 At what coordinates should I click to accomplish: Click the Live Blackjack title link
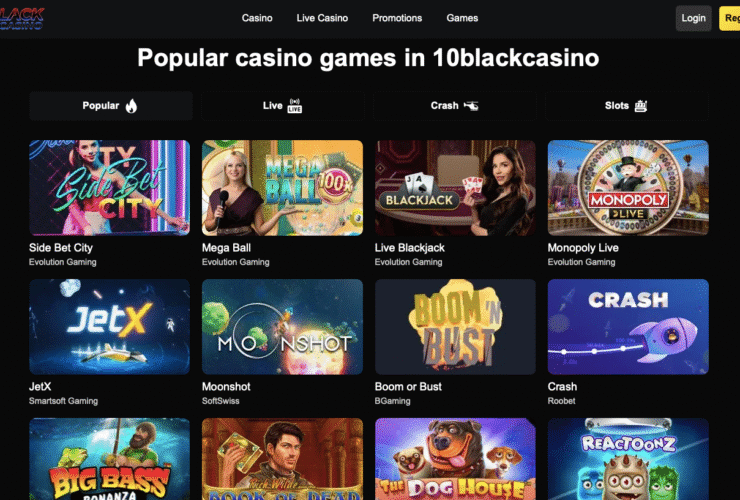tap(410, 247)
